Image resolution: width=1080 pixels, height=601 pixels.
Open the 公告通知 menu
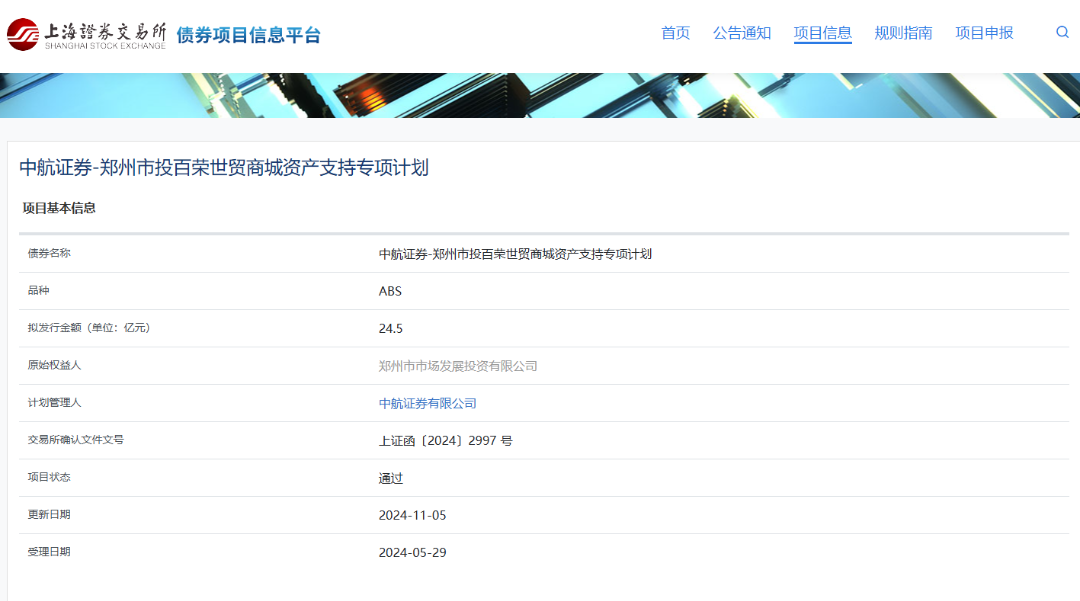click(x=741, y=33)
